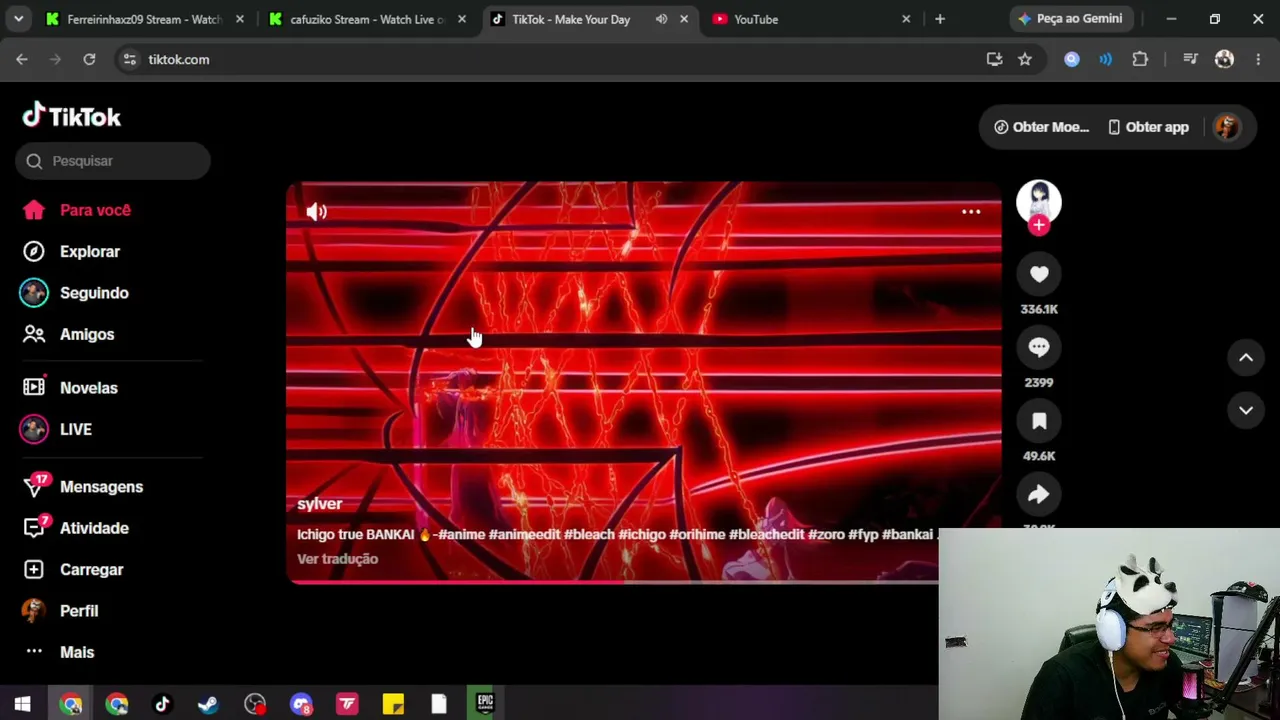The width and height of the screenshot is (1280, 720).
Task: Click the Peça ao Gemini button
Action: tap(1070, 19)
